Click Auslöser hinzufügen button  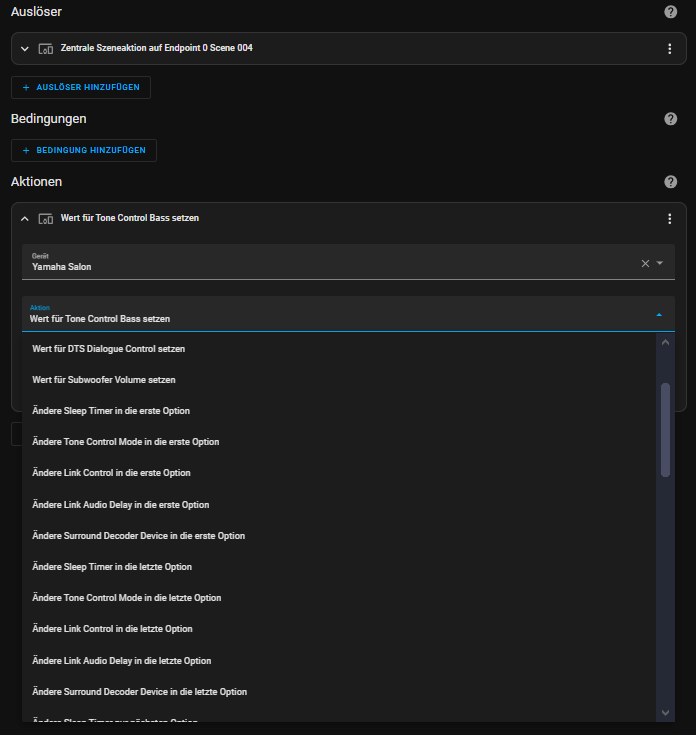tap(81, 87)
